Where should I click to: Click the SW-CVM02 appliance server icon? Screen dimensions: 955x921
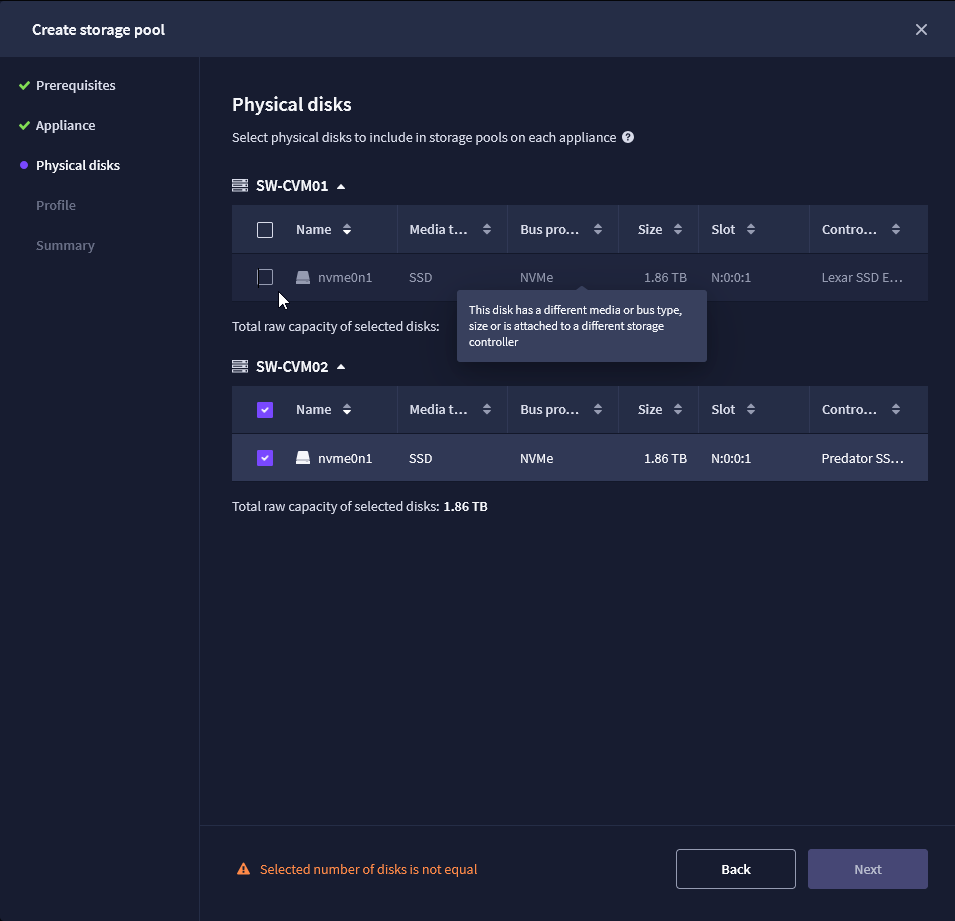click(240, 366)
